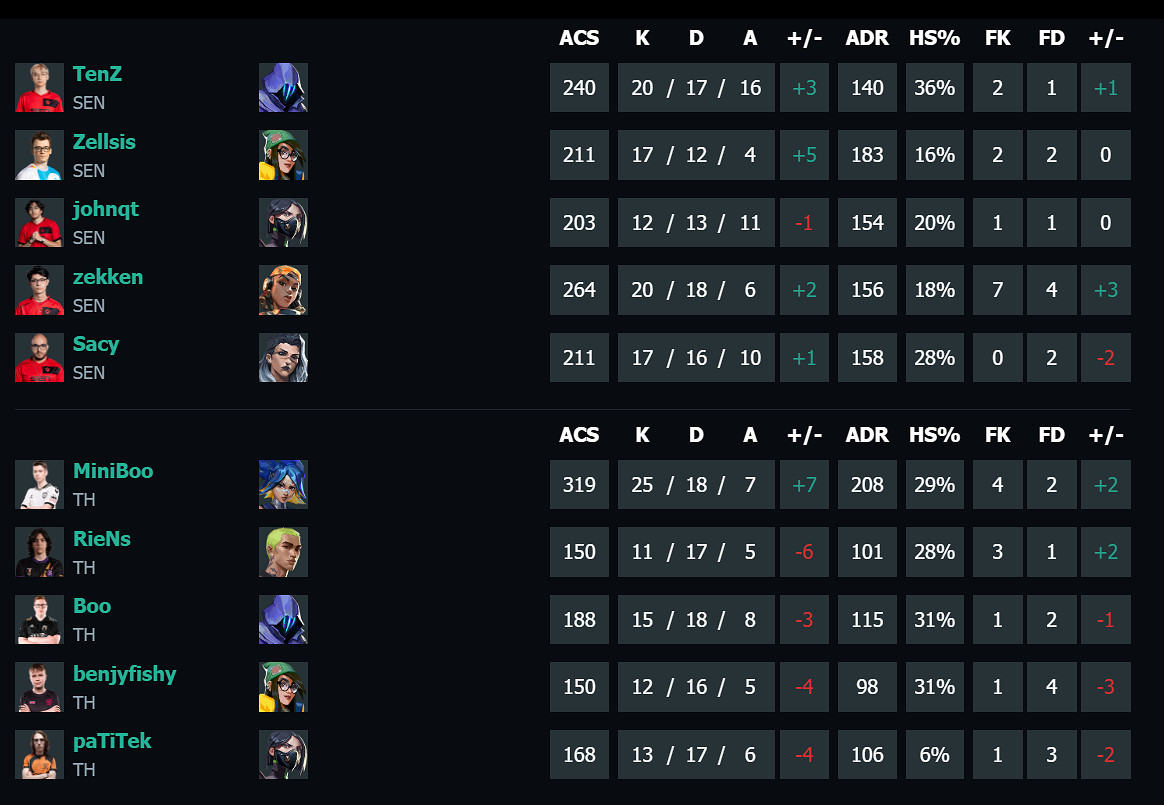This screenshot has height=805, width=1164.
Task: Click the Omen agent icon beside TenZ
Action: coord(283,88)
